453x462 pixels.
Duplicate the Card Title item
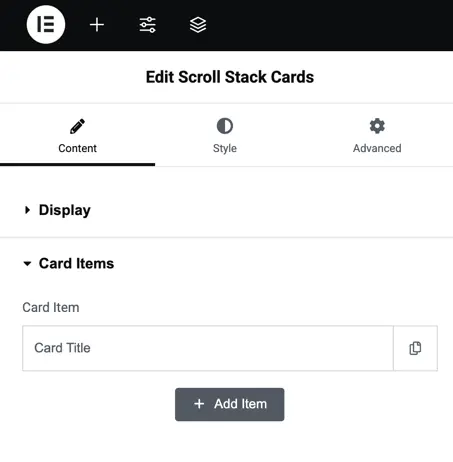(415, 348)
